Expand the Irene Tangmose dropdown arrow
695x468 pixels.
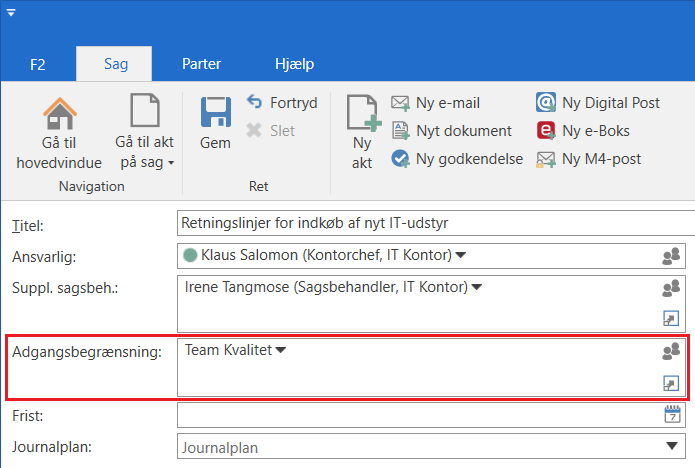[477, 288]
